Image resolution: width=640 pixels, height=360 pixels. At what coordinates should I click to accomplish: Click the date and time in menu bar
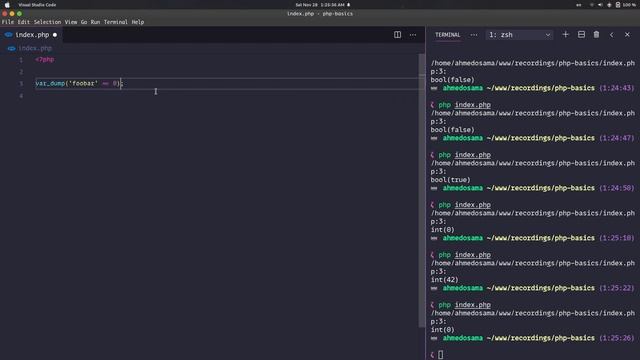pos(320,5)
